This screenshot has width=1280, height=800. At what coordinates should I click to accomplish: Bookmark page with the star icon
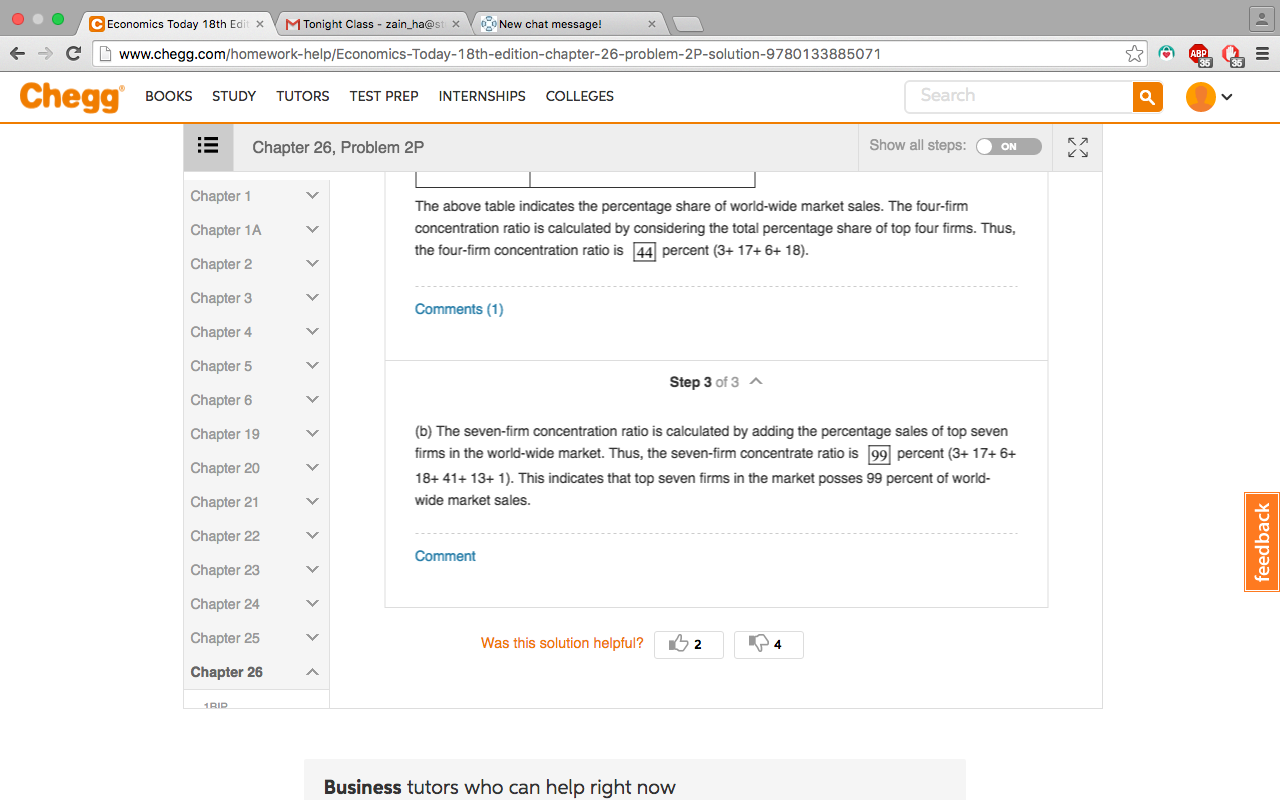[1134, 54]
